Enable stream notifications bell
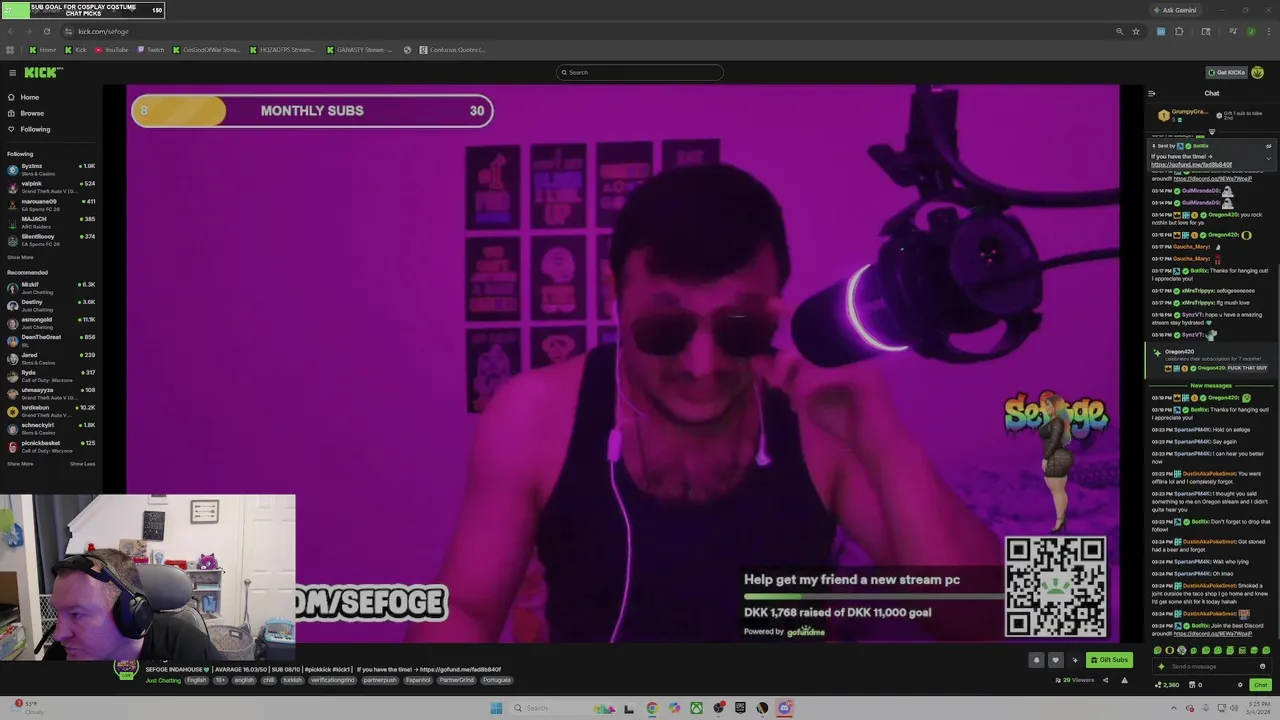 coord(1036,660)
